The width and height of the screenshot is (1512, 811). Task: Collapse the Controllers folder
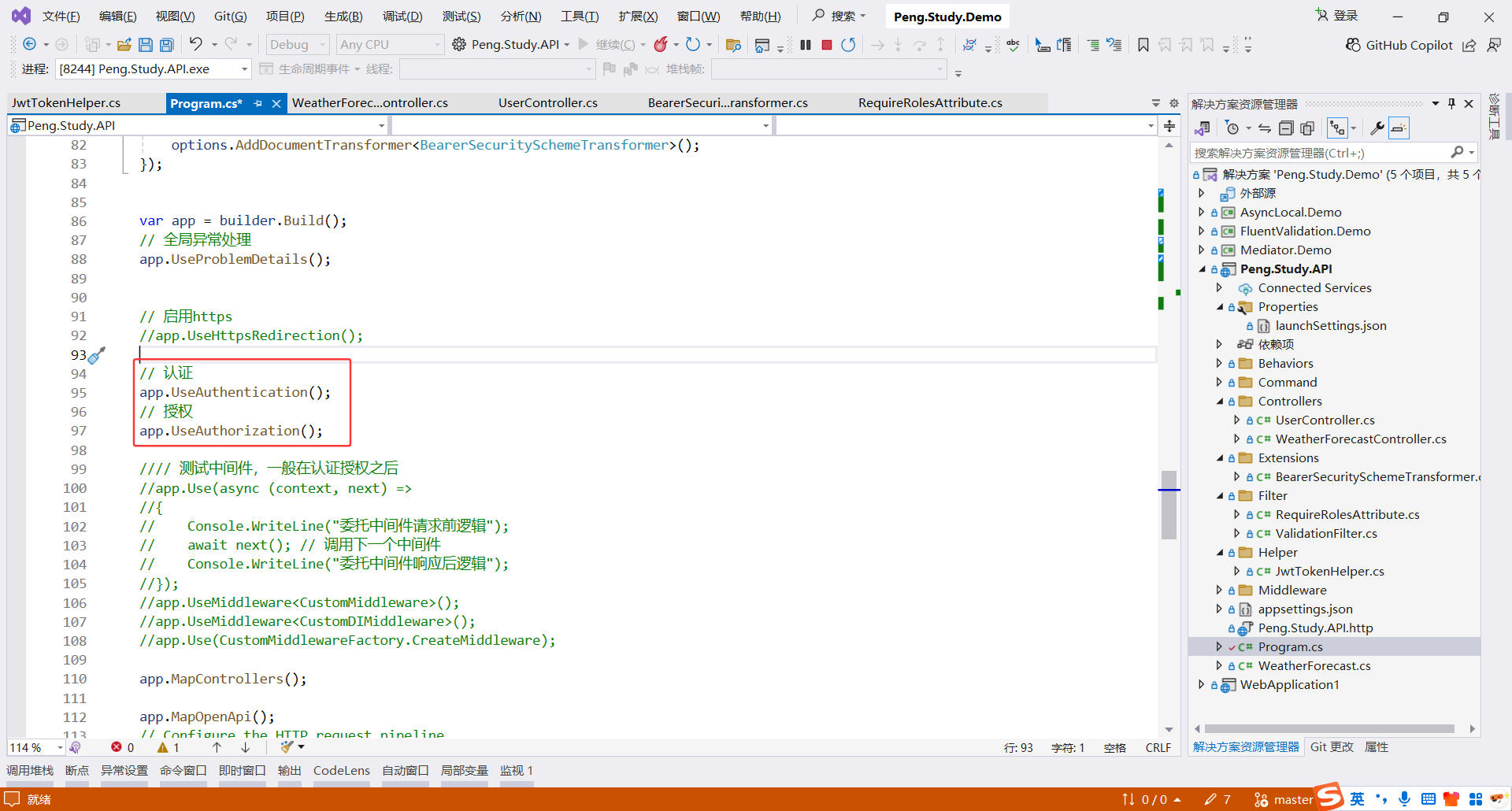tap(1220, 402)
